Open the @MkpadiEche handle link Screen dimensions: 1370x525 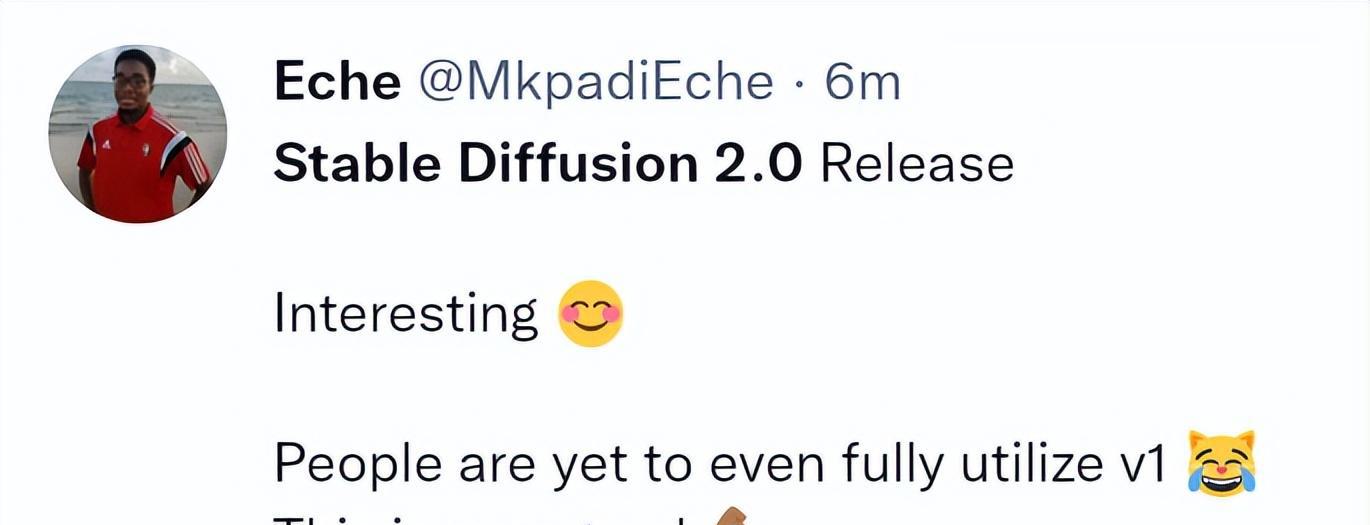pos(595,82)
